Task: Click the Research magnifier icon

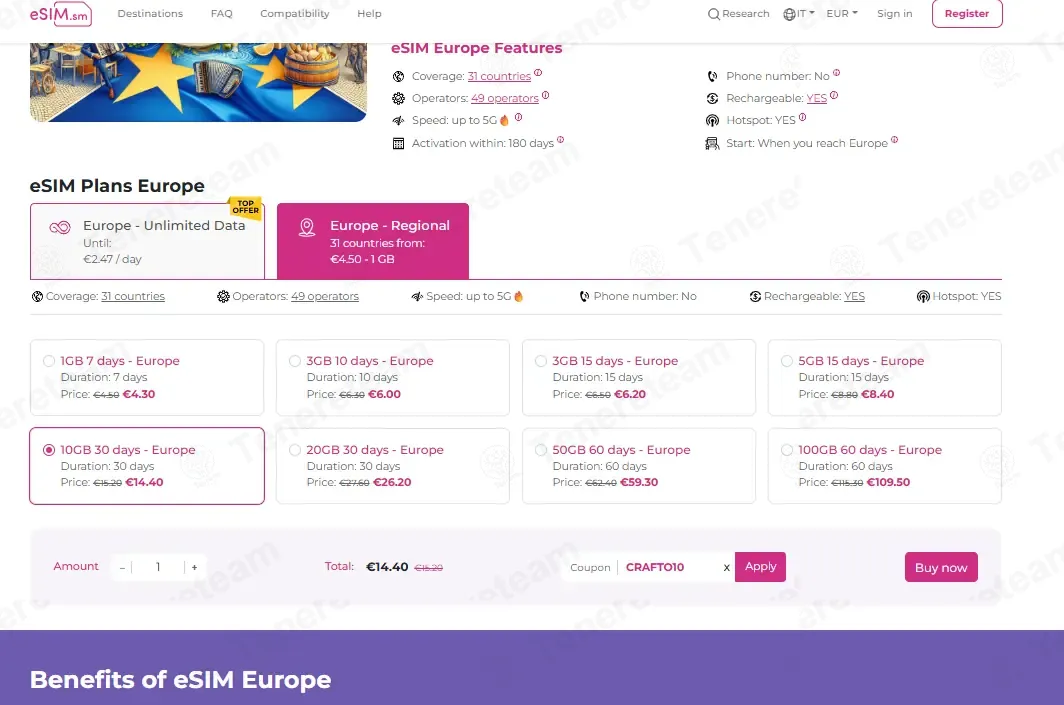Action: [713, 14]
